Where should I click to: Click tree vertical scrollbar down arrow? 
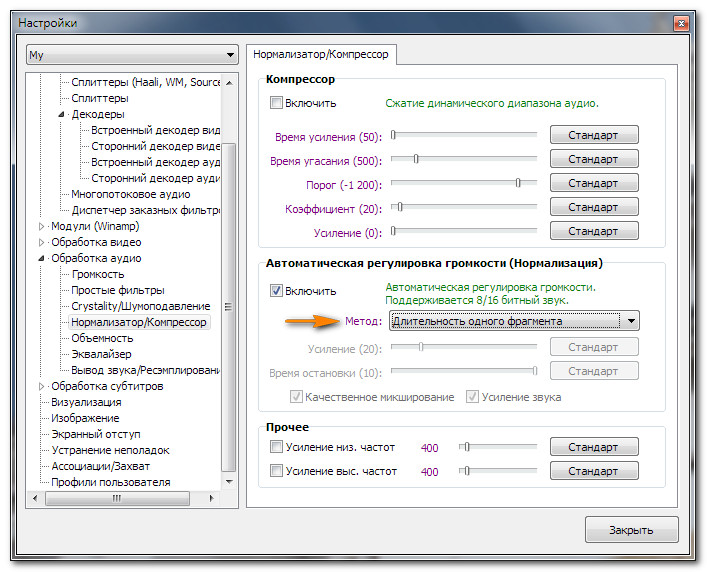229,482
